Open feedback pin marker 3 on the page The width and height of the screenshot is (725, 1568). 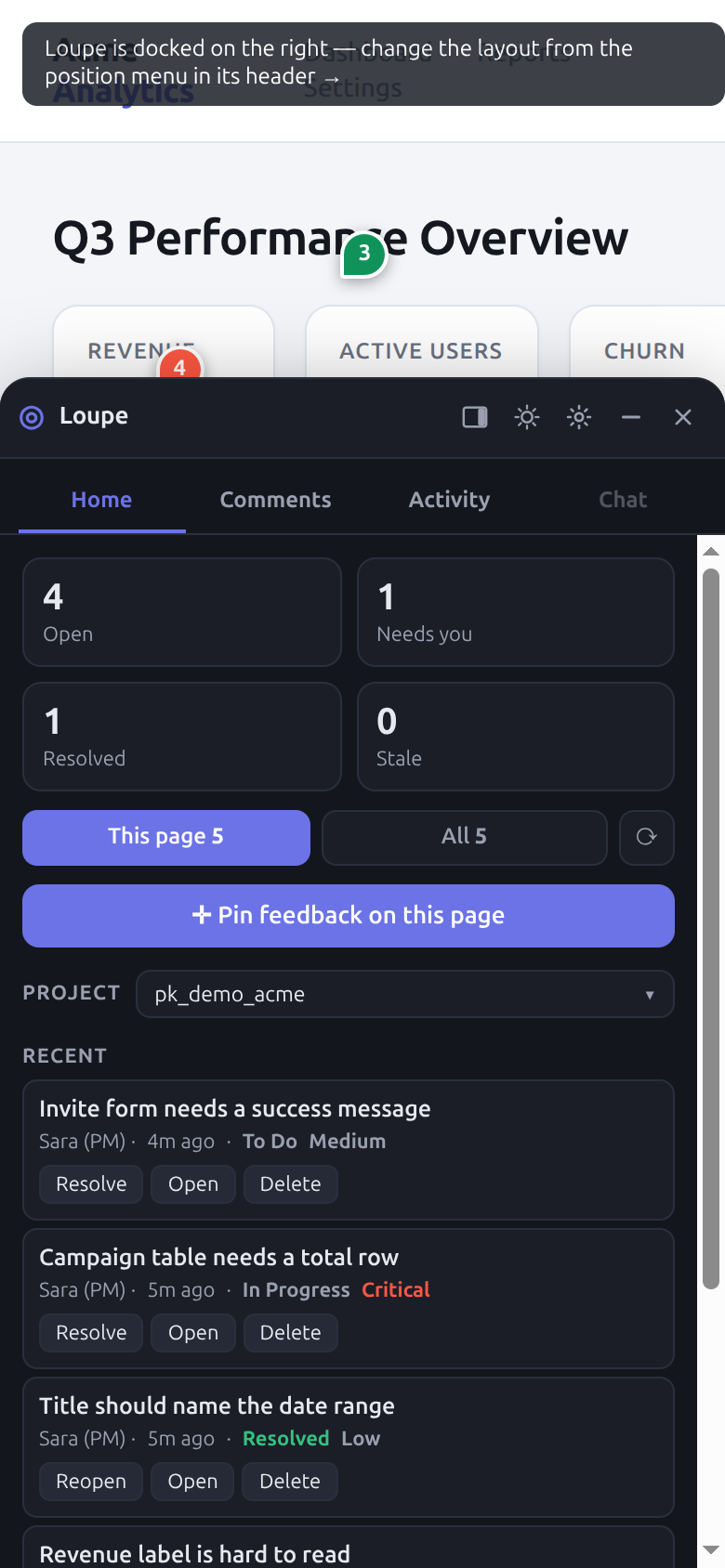click(364, 254)
